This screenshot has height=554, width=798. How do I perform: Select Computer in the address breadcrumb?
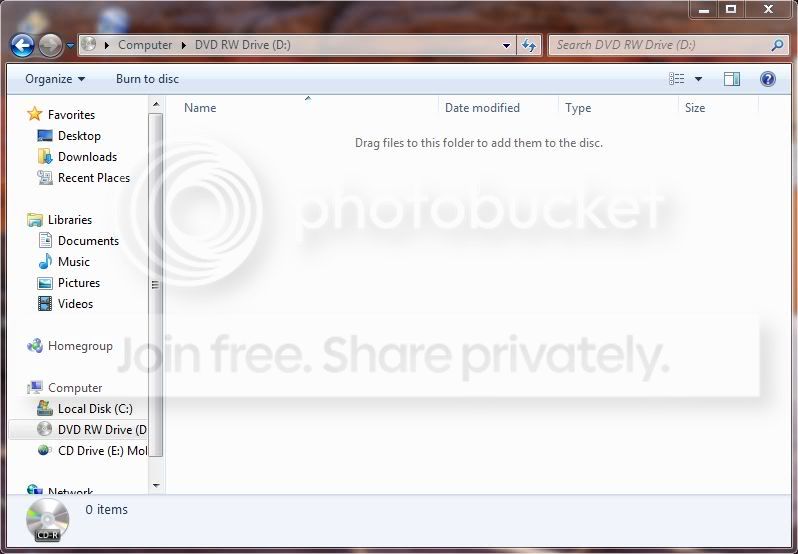tap(145, 45)
